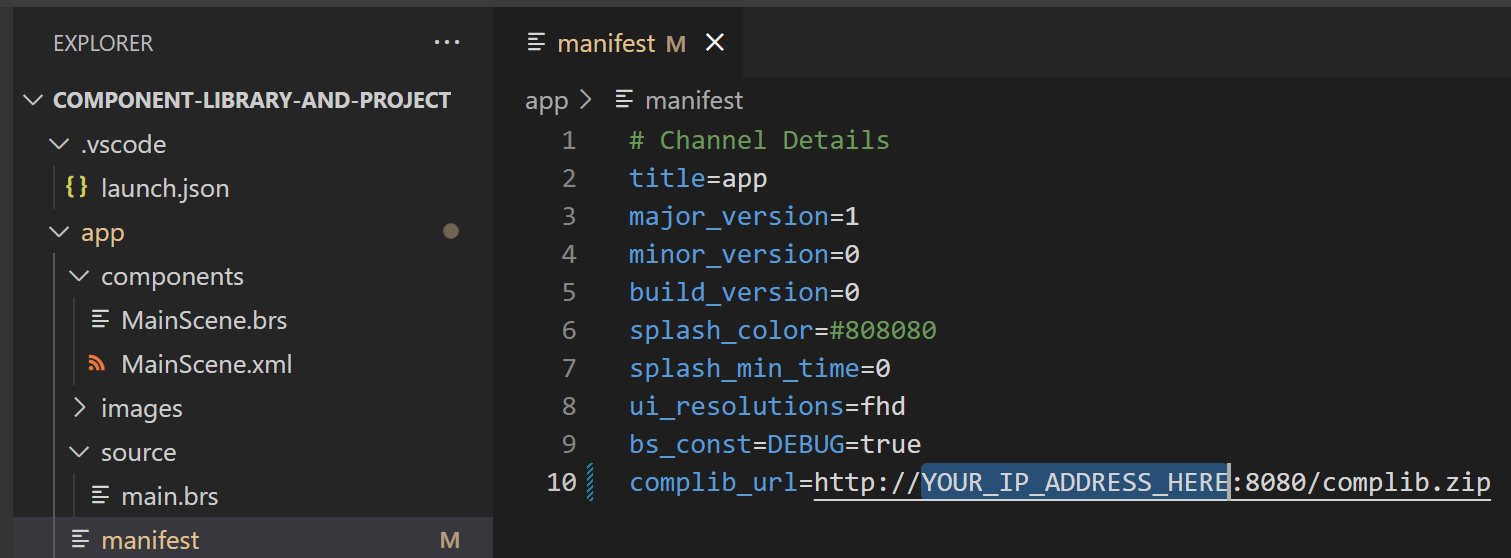Image resolution: width=1511 pixels, height=558 pixels.
Task: Click the manifest tab file icon
Action: click(537, 43)
